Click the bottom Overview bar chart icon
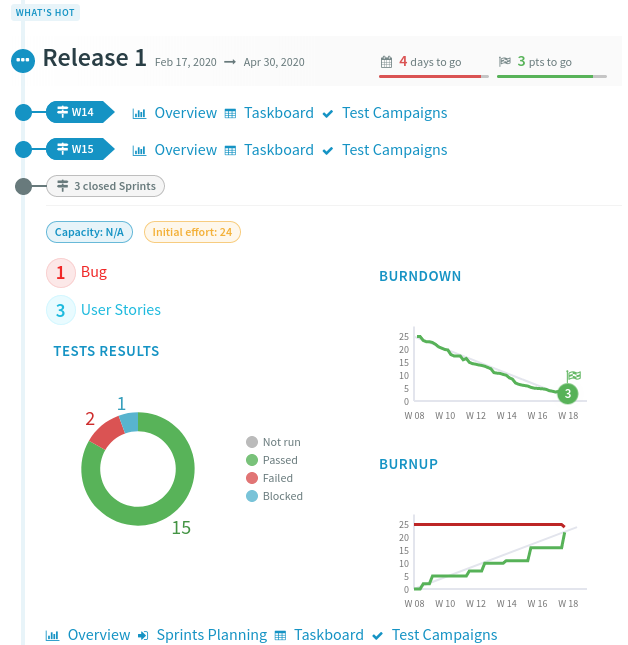This screenshot has height=645, width=628. (x=52, y=636)
